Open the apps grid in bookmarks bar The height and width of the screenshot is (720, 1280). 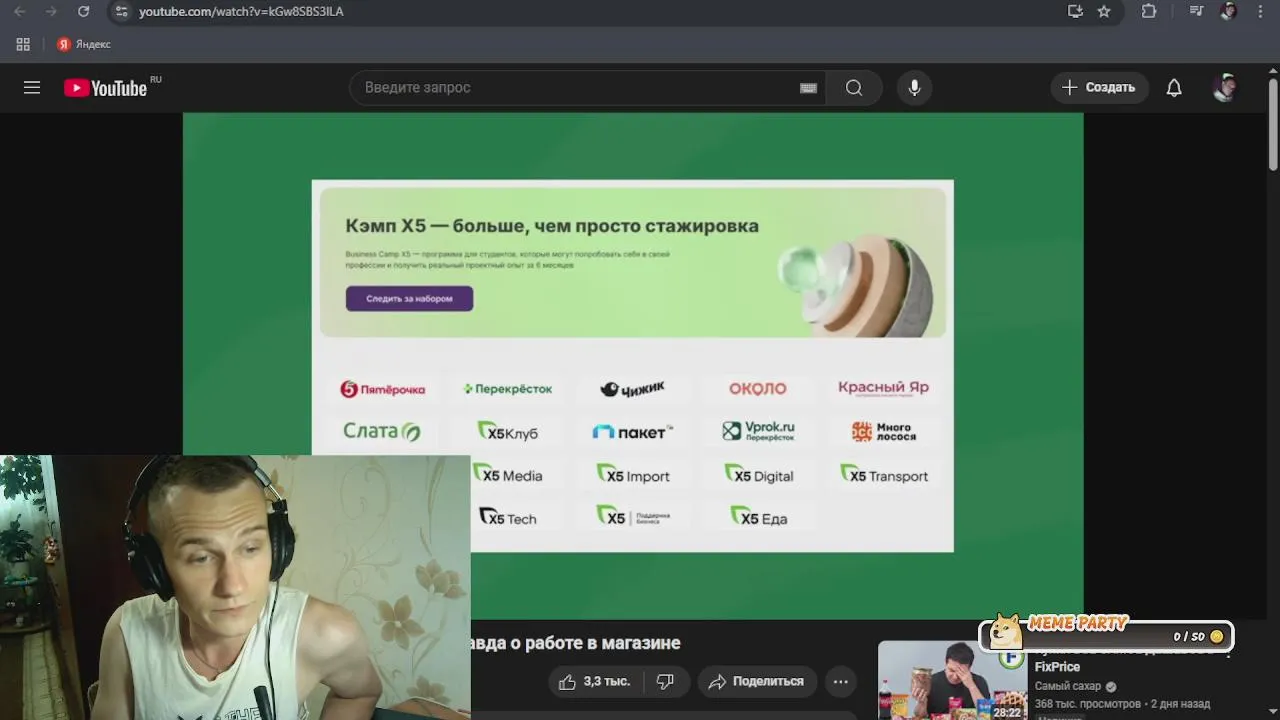(23, 44)
